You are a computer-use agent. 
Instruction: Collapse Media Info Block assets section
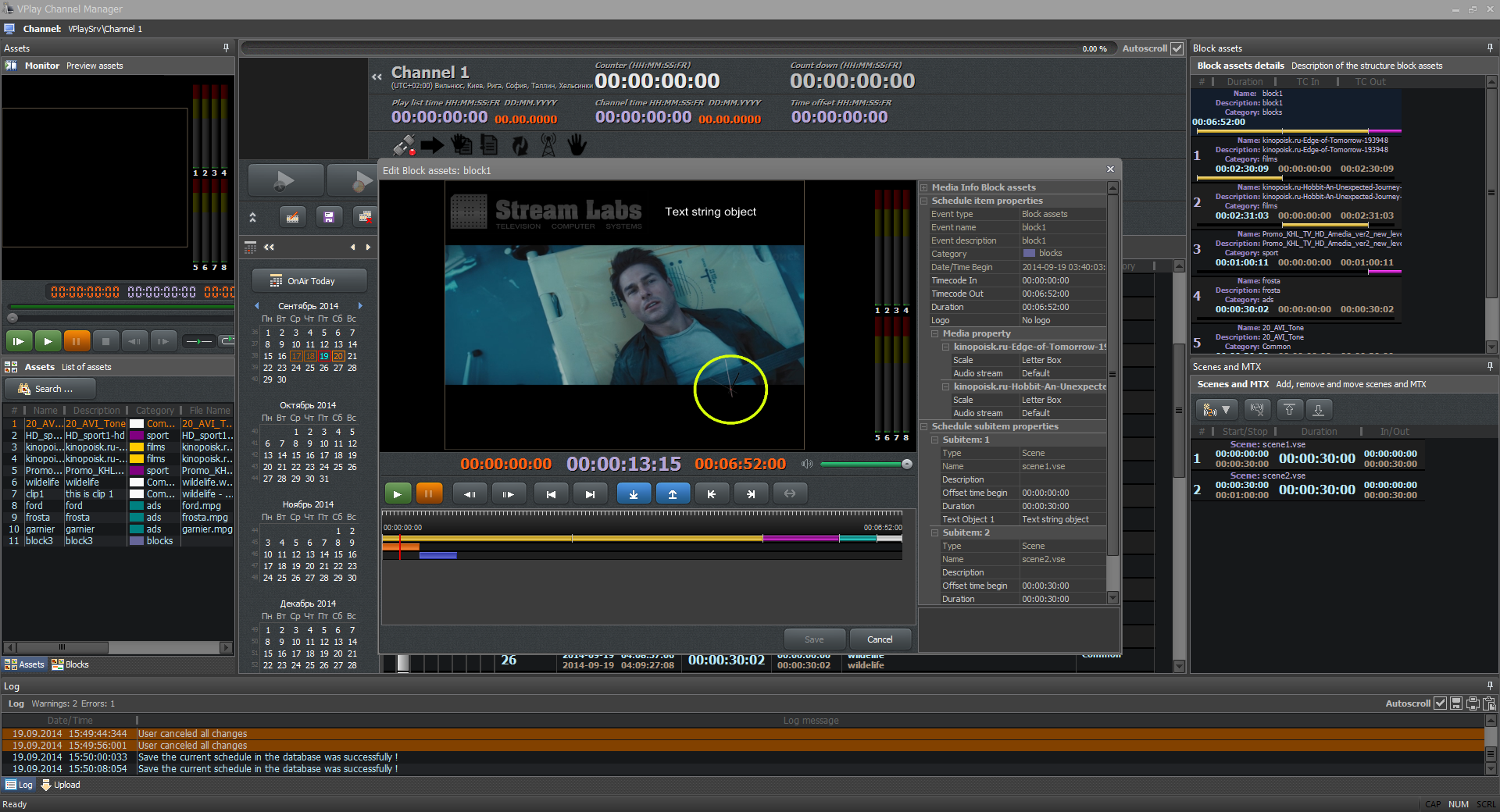pos(924,187)
